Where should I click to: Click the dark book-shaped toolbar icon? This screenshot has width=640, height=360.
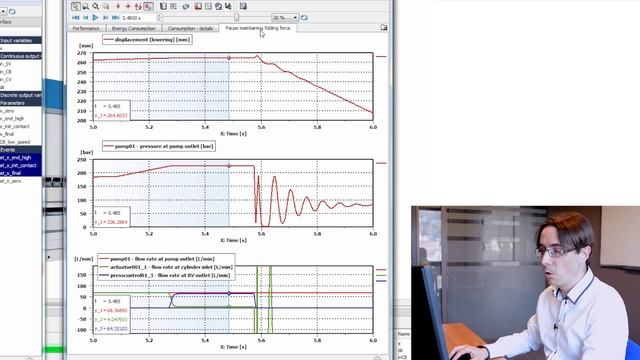(163, 6)
